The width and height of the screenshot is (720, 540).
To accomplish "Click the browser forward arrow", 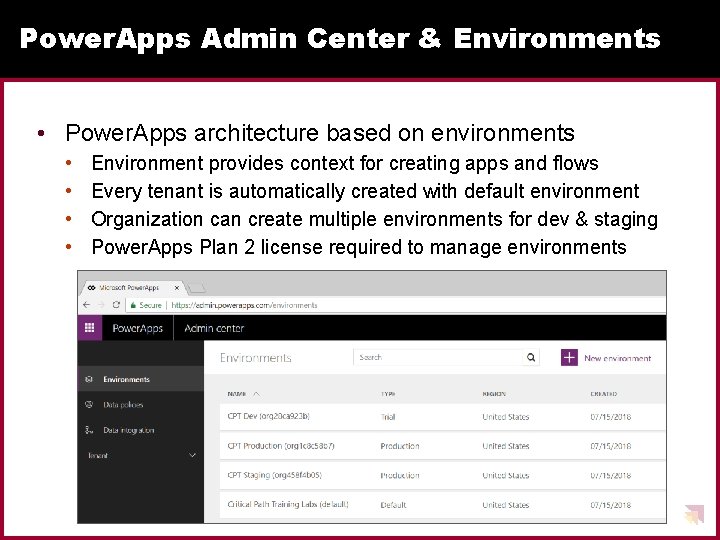I will coord(101,305).
